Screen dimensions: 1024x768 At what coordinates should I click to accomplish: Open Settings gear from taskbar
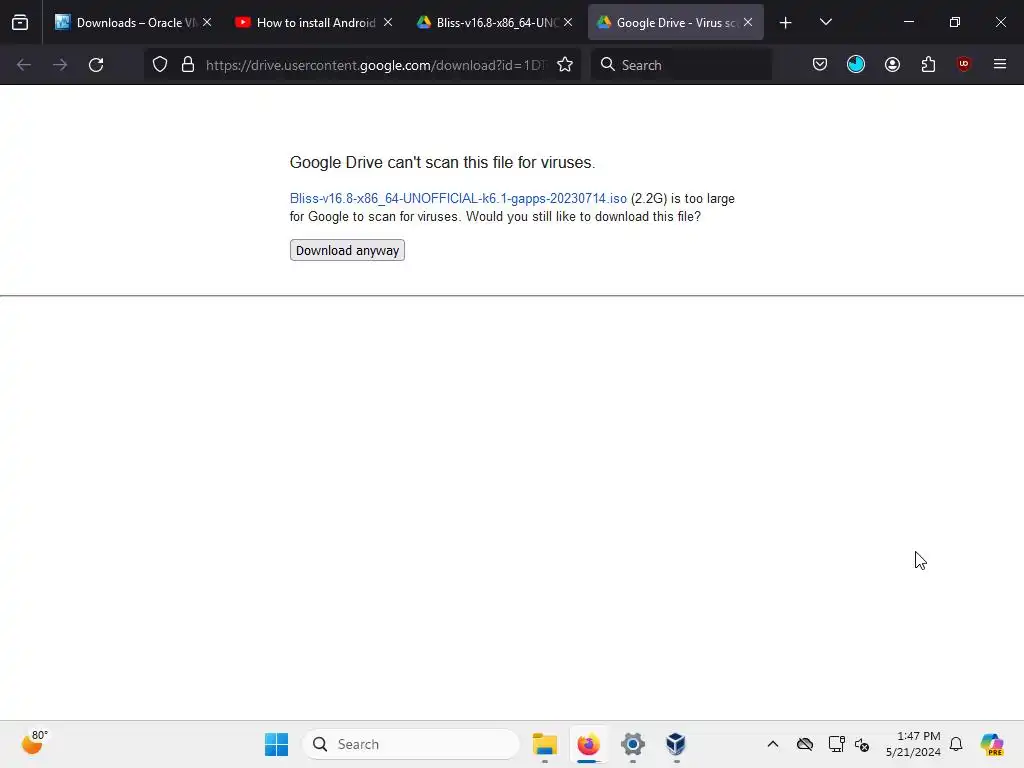point(632,744)
